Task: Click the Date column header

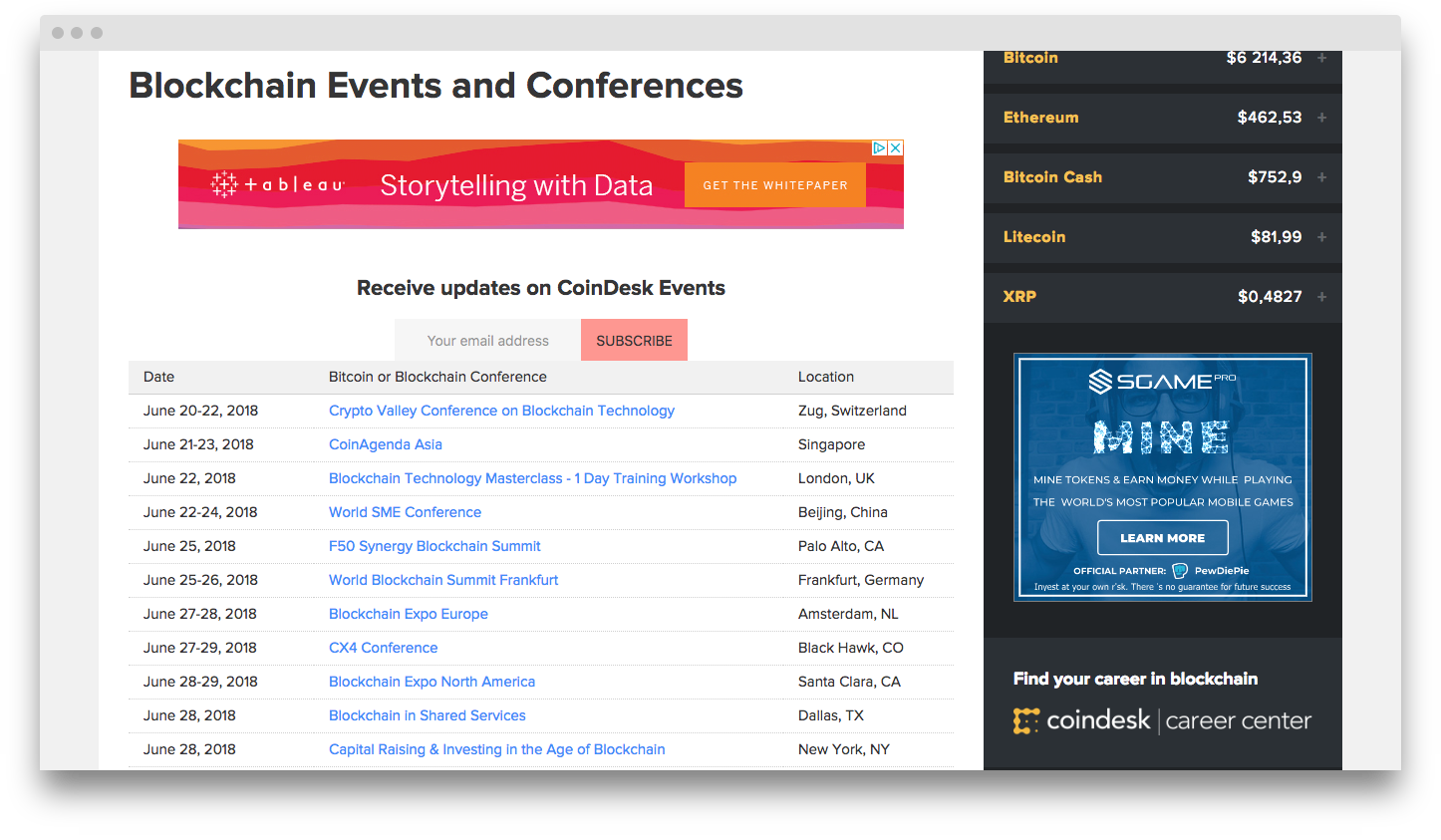Action: tap(158, 377)
